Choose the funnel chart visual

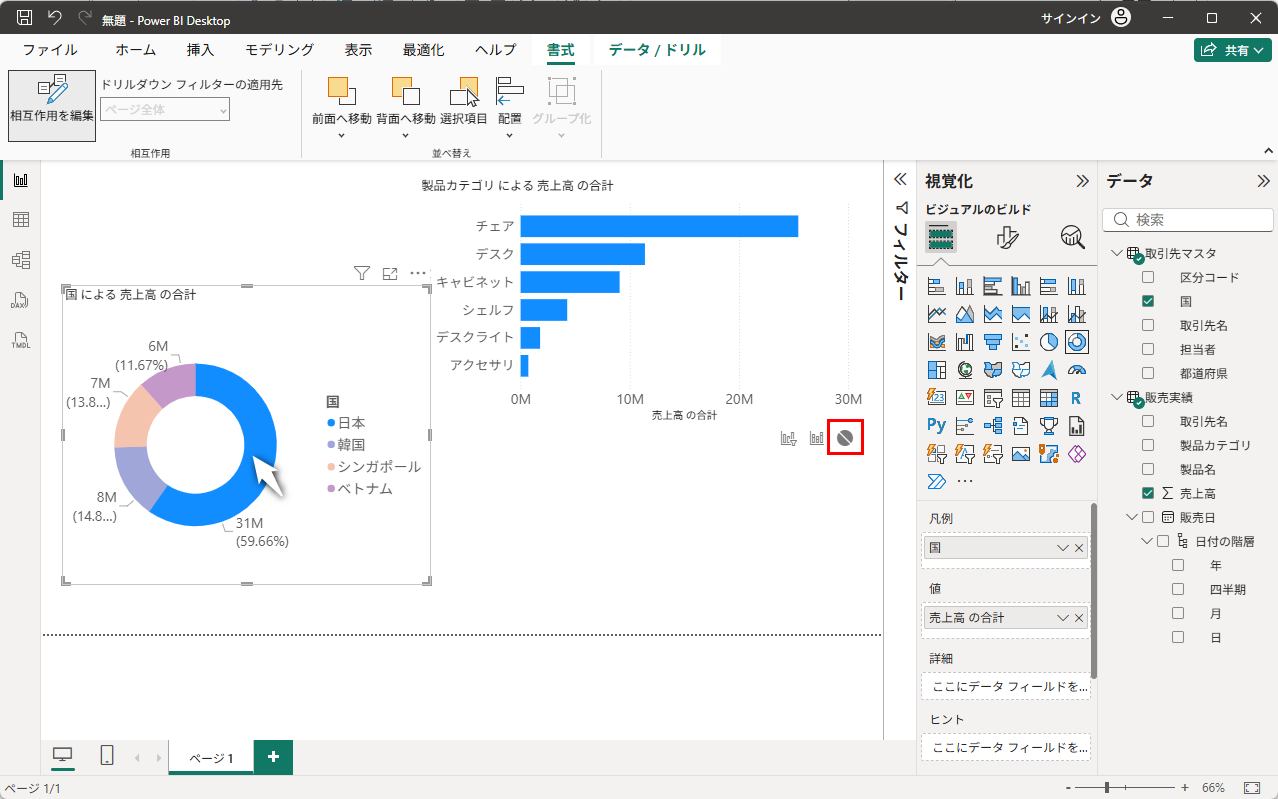pyautogui.click(x=993, y=342)
